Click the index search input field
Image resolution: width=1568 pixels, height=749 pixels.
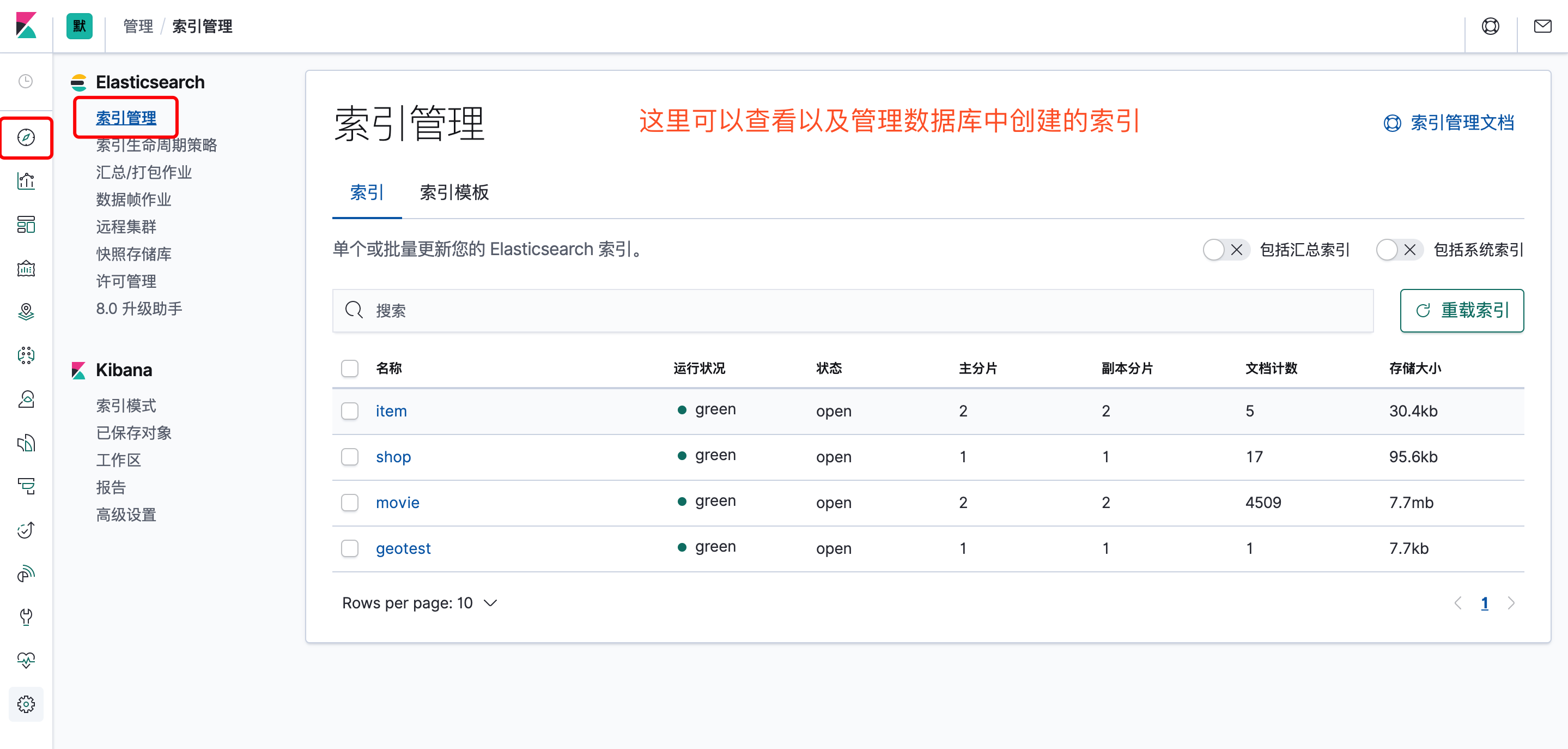coord(852,311)
